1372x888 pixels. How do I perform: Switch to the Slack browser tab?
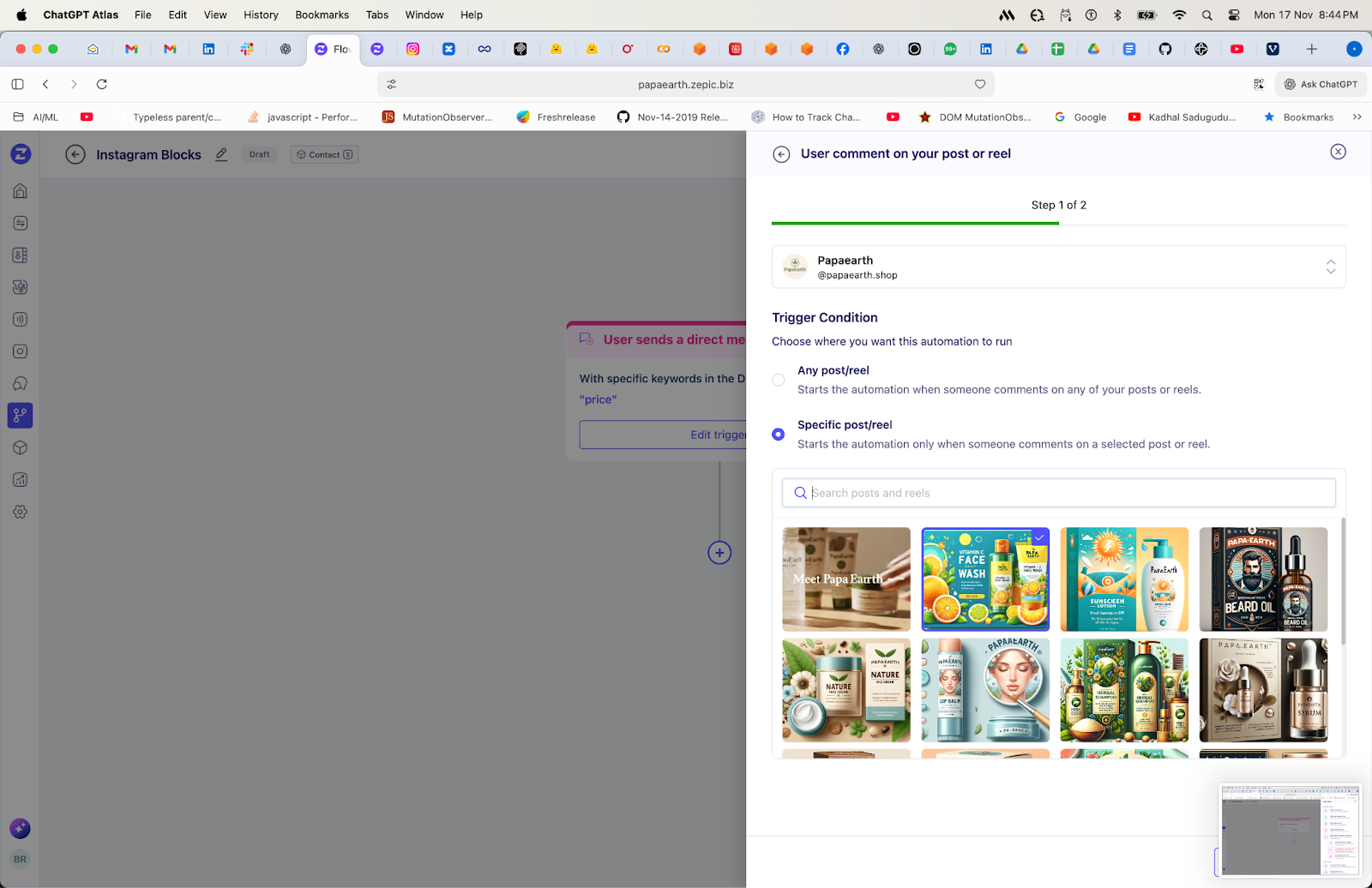247,49
